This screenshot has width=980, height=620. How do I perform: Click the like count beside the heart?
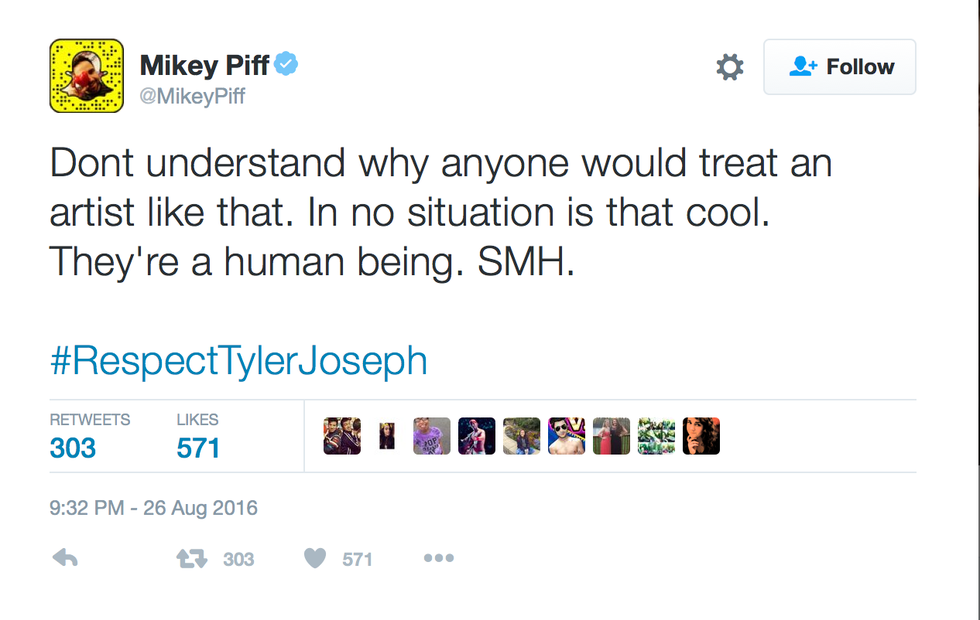coord(357,559)
